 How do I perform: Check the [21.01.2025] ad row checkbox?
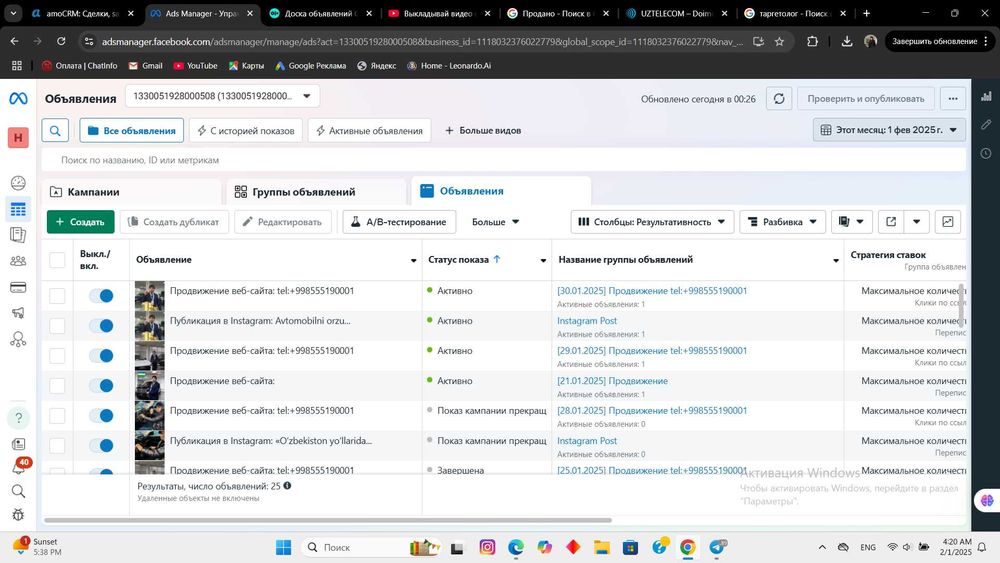click(x=57, y=386)
